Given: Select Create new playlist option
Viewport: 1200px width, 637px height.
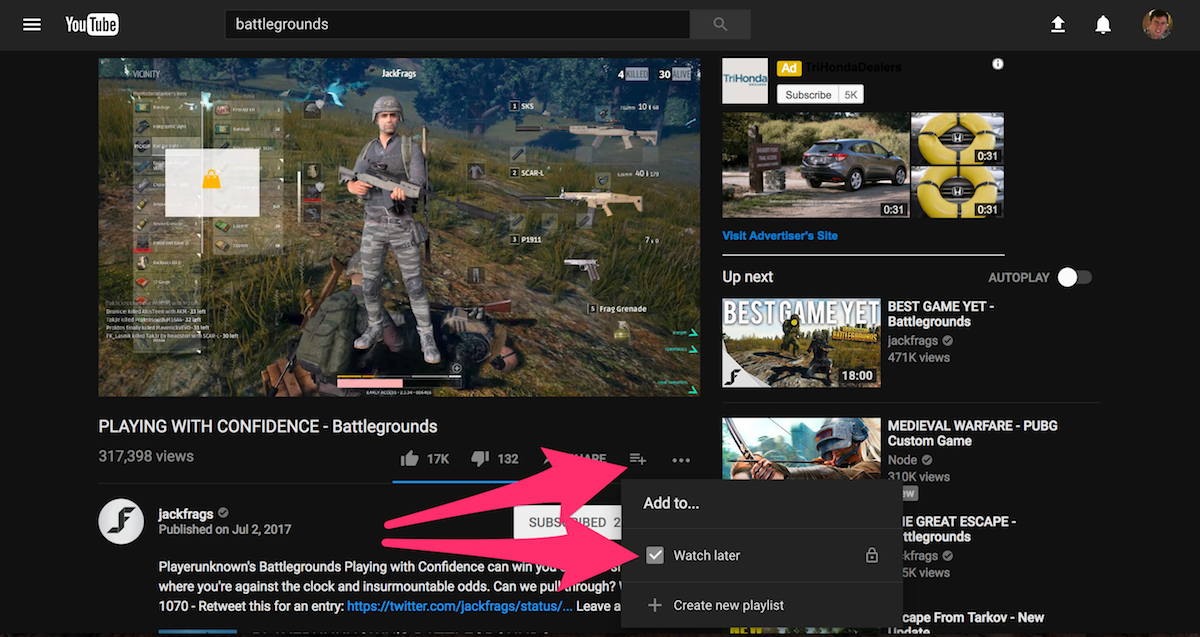Looking at the screenshot, I should click(728, 605).
